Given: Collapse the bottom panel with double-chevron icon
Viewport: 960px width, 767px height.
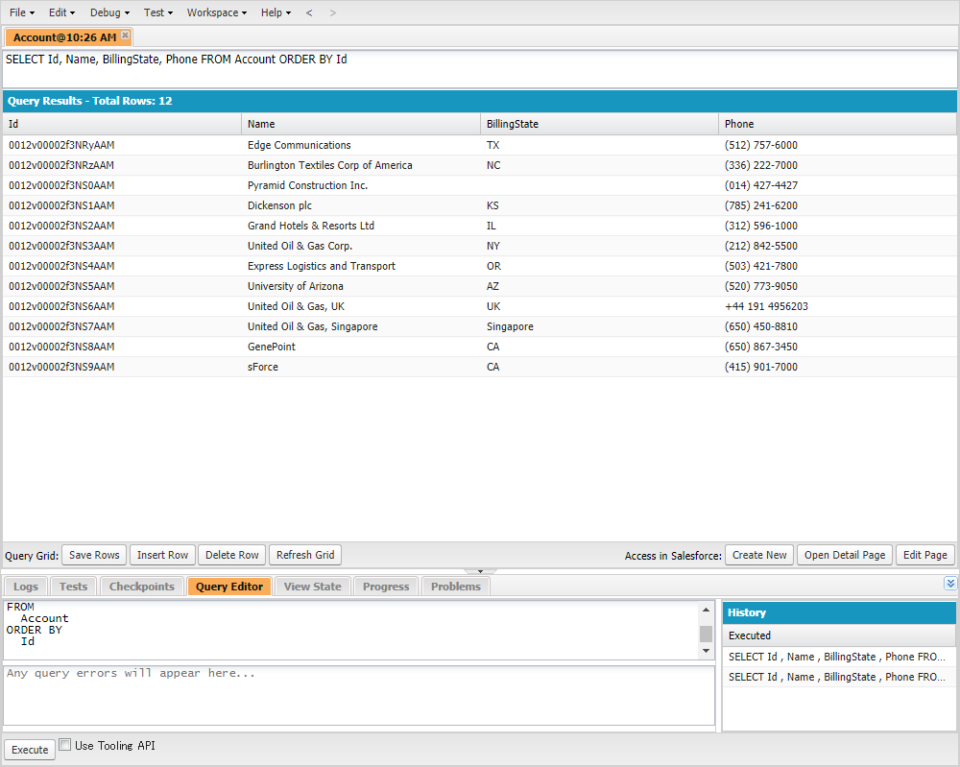Looking at the screenshot, I should pos(950,583).
